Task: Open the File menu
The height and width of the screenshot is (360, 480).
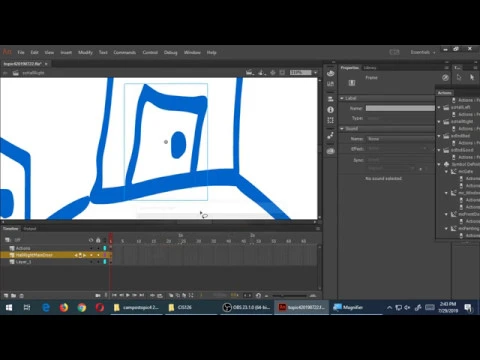Action: 21,52
